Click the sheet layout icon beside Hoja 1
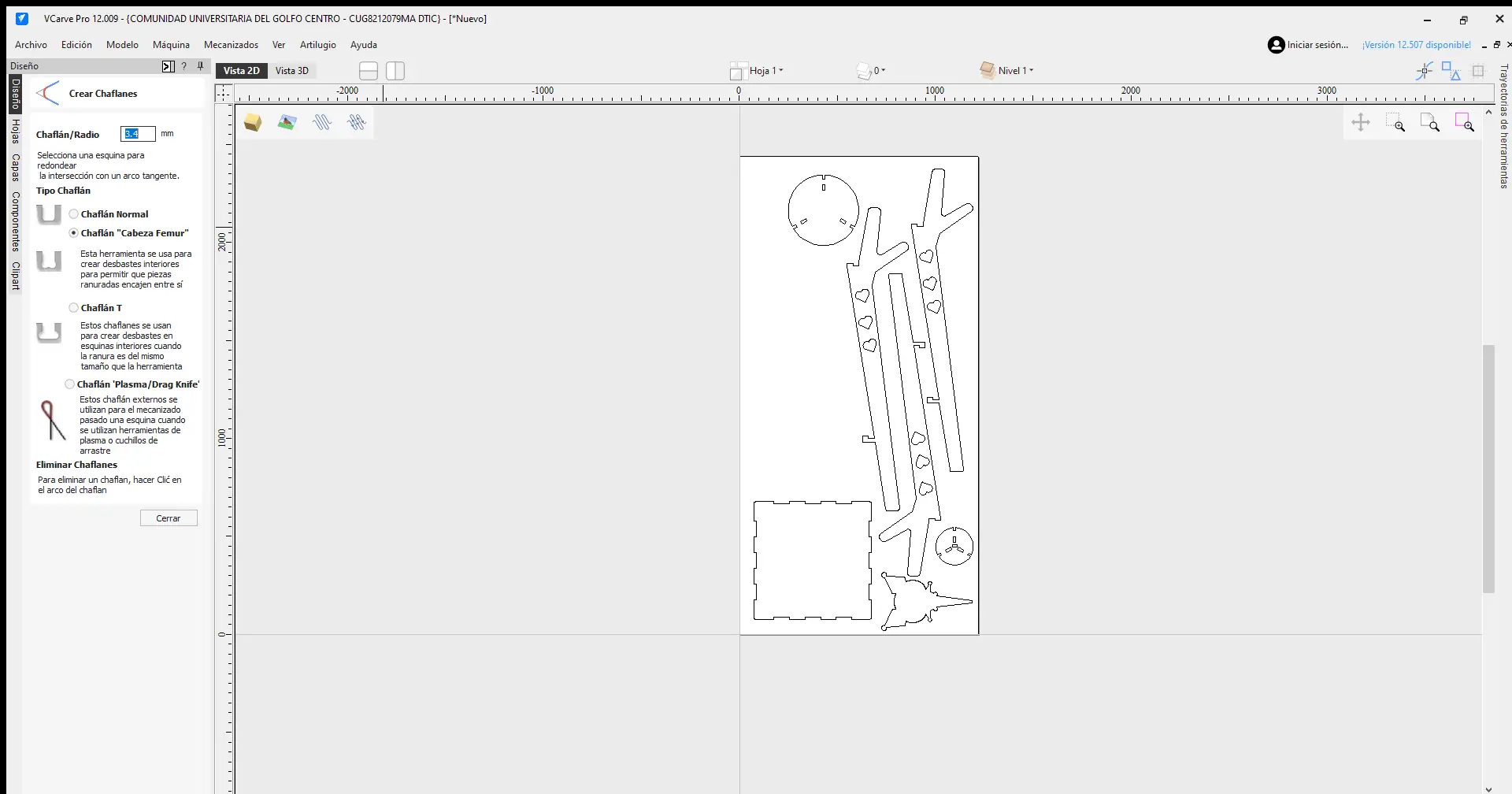This screenshot has height=794, width=1512. pyautogui.click(x=738, y=71)
